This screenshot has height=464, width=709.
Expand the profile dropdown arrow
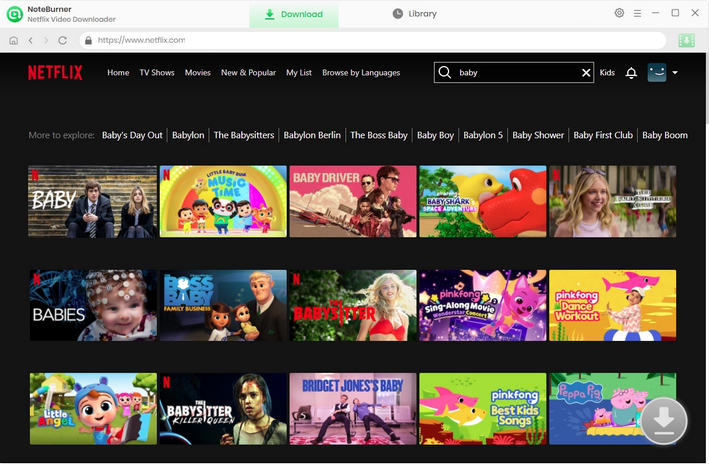pos(675,72)
